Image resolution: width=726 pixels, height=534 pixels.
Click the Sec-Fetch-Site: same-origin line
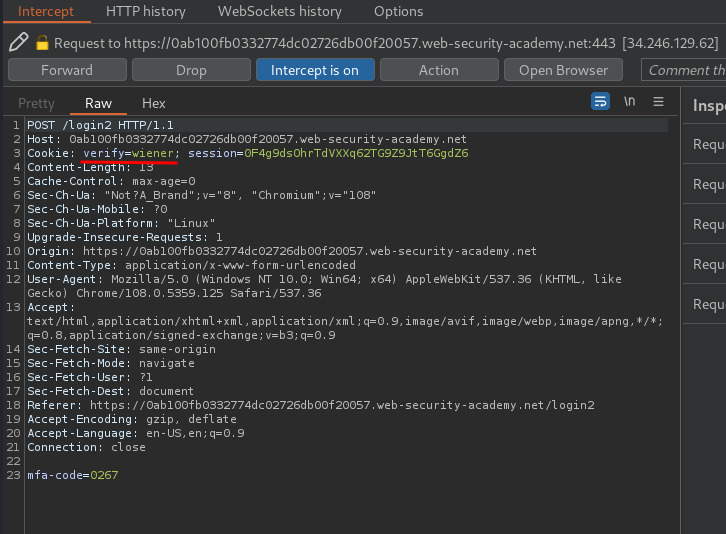click(121, 349)
